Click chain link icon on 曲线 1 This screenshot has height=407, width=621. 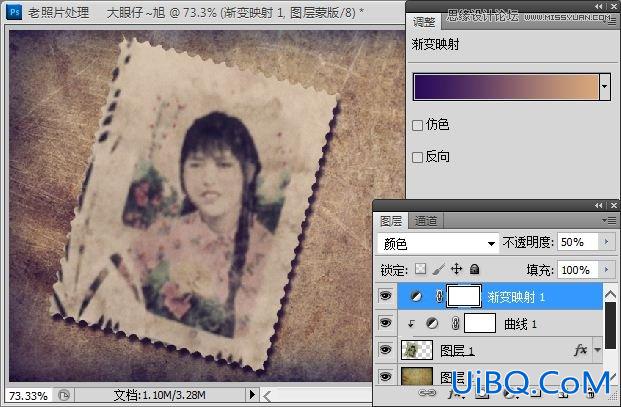[x=455, y=324]
